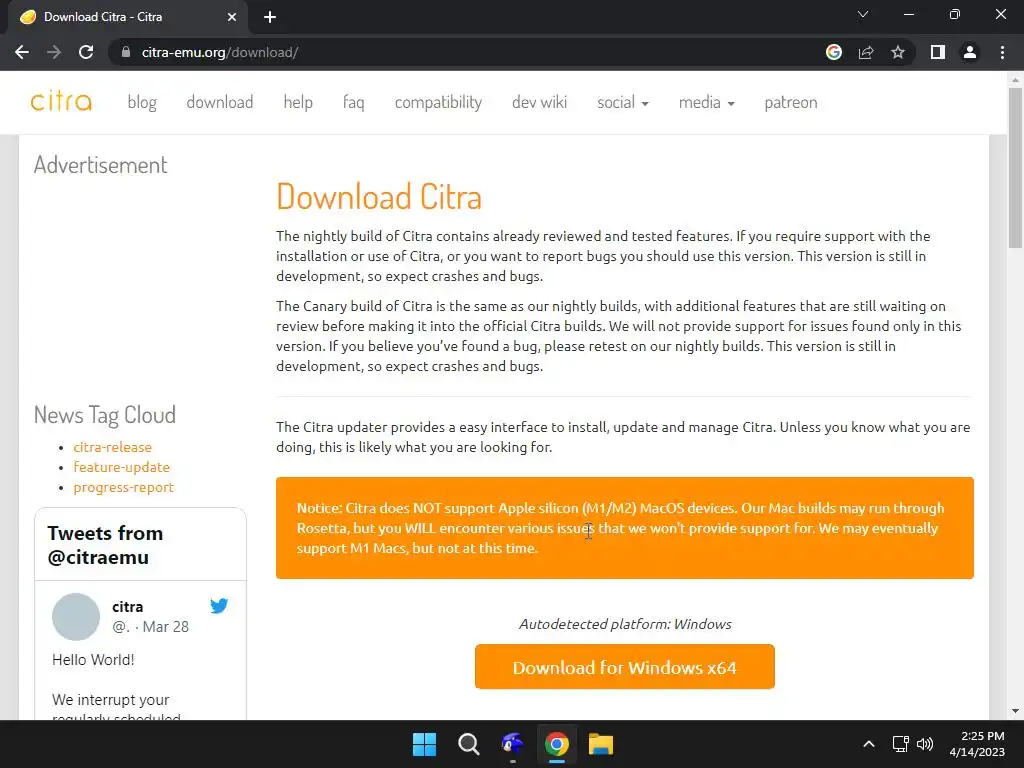
Task: Open the Google icon in address bar
Action: coord(834,52)
